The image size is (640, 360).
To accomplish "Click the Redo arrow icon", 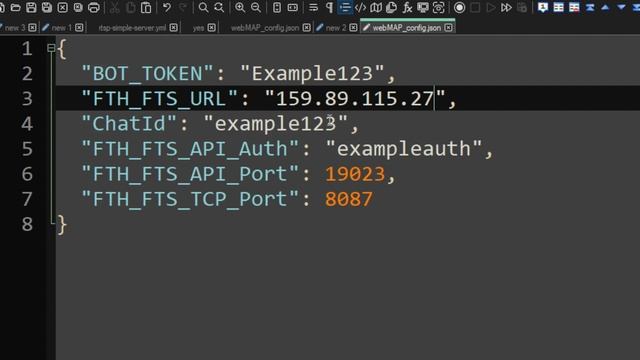I will (x=182, y=7).
